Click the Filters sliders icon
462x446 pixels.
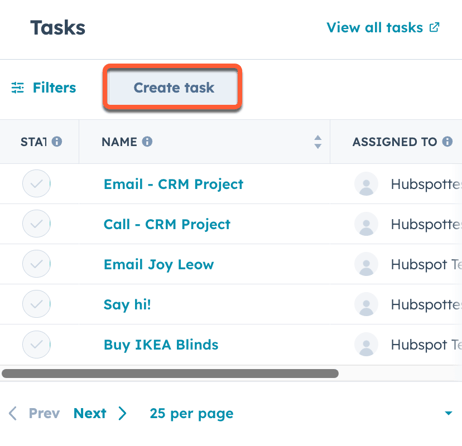[x=18, y=88]
